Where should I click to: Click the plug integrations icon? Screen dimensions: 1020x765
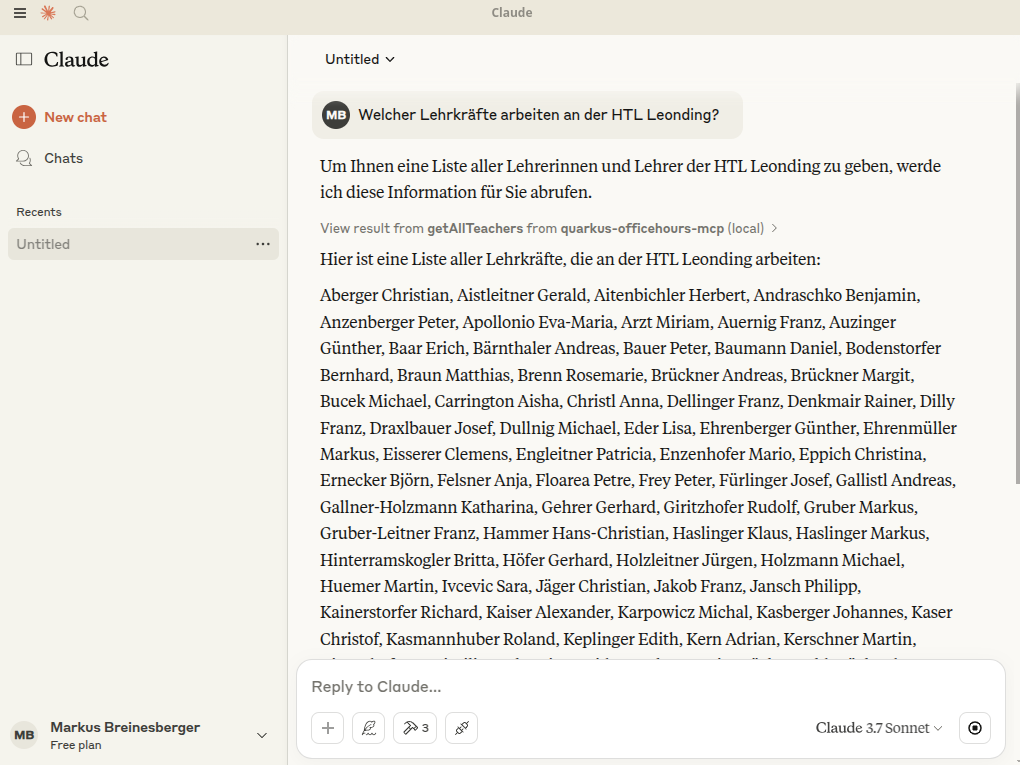(x=462, y=728)
